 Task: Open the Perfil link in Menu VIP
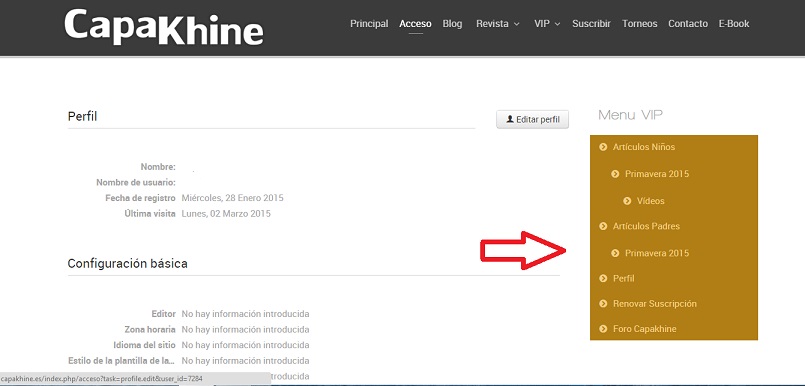click(624, 278)
